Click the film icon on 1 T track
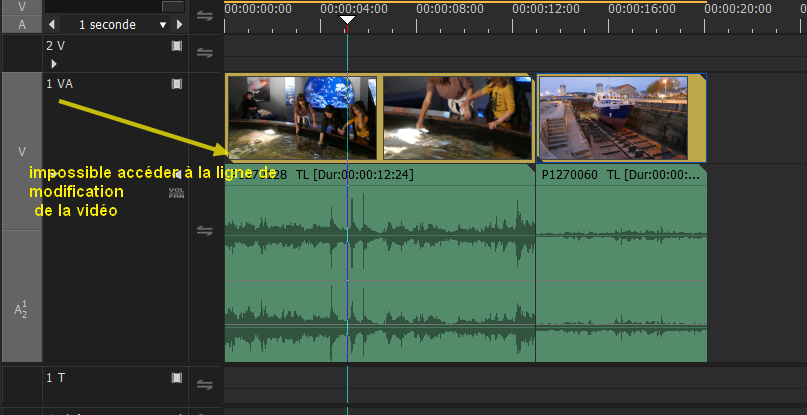The width and height of the screenshot is (807, 415). click(177, 378)
